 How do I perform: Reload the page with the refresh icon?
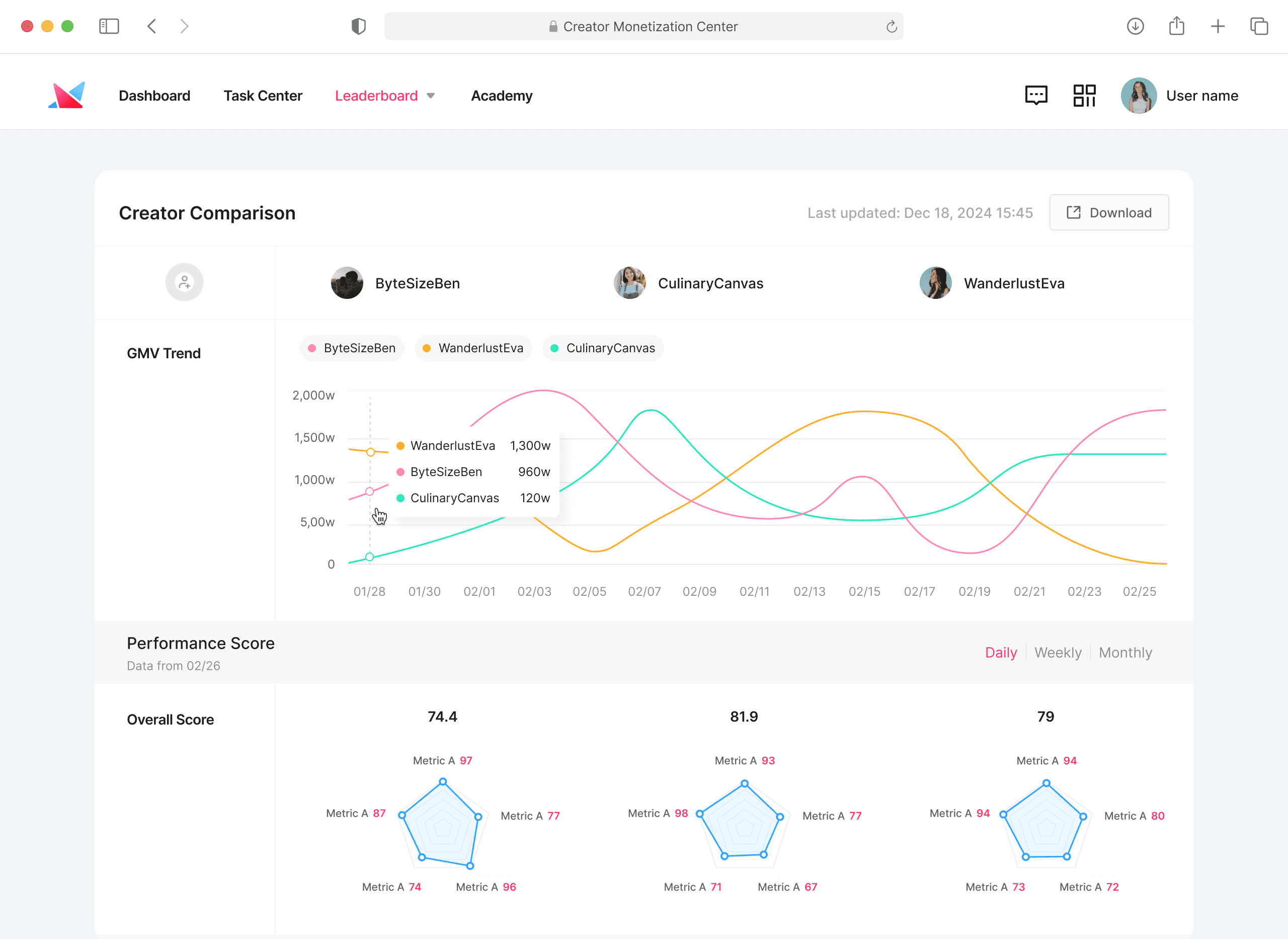pyautogui.click(x=891, y=27)
